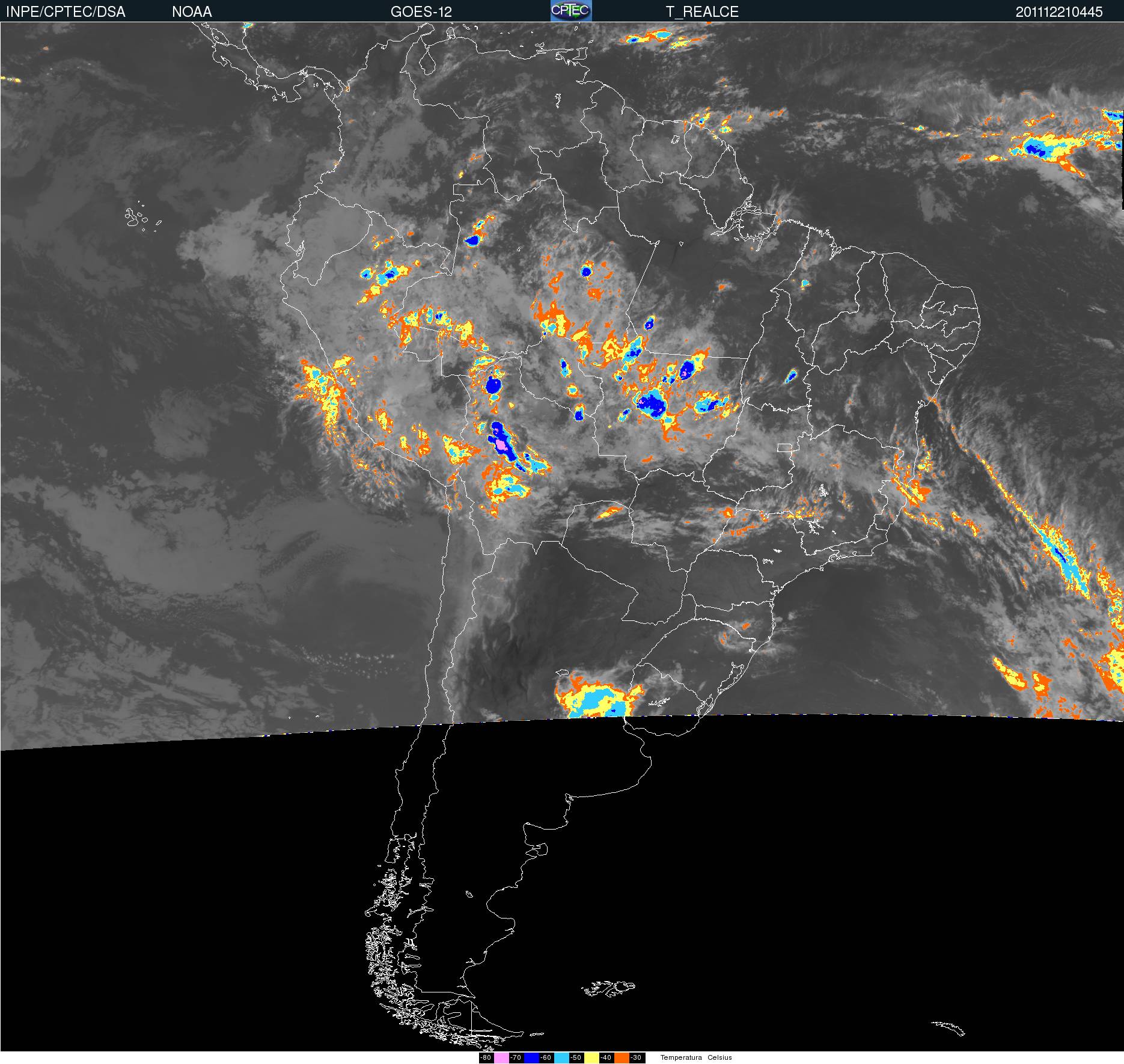Click the yellow legend swatch

(591, 1057)
